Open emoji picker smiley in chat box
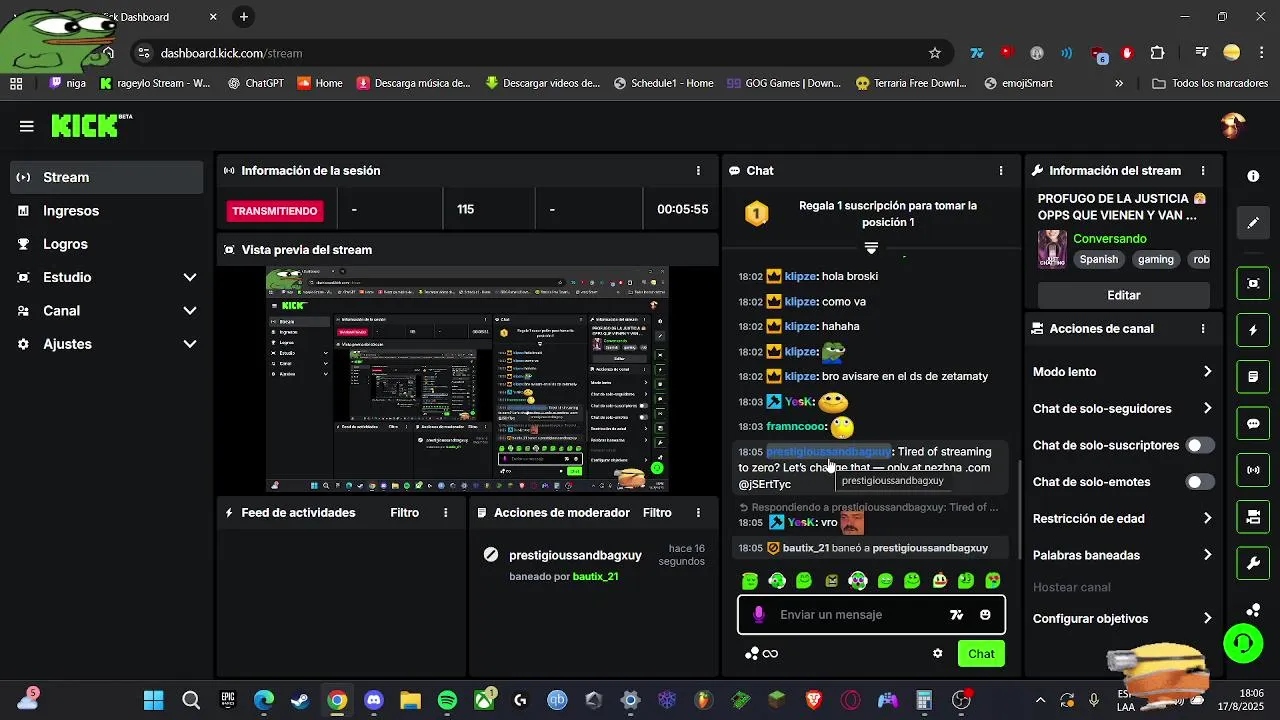Viewport: 1280px width, 720px height. [x=985, y=615]
